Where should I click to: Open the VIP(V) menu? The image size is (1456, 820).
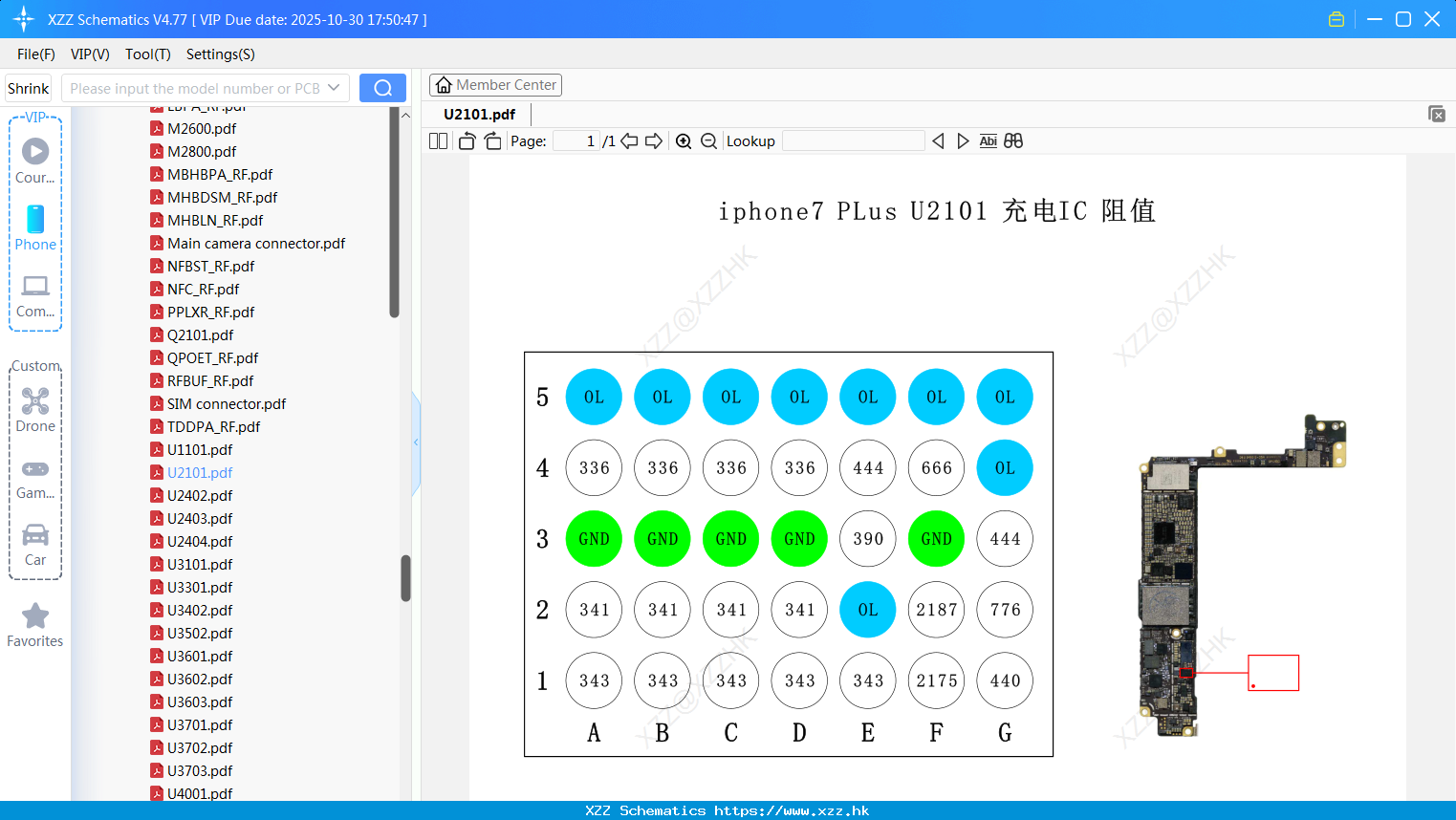coord(90,54)
